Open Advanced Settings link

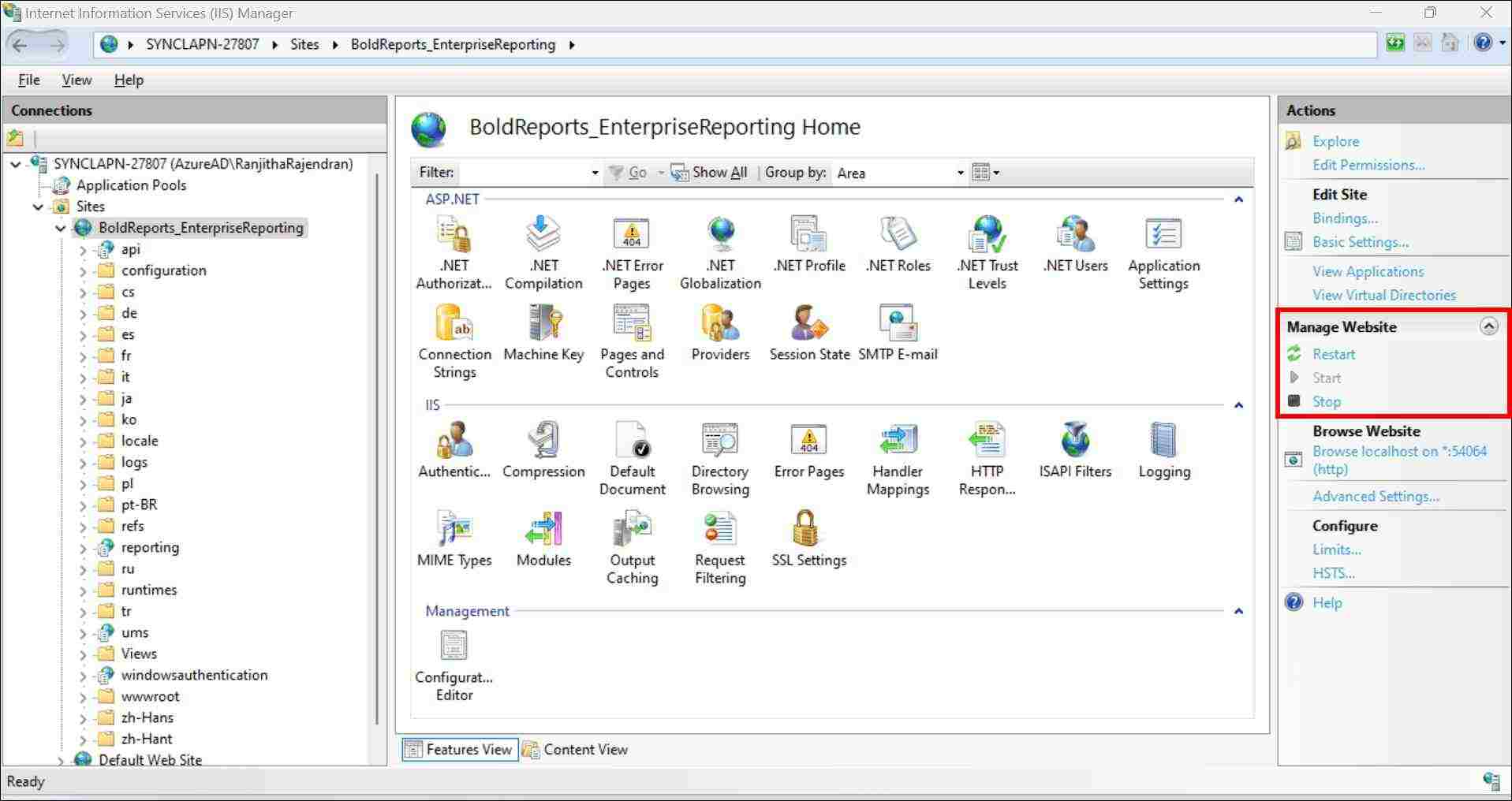point(1376,496)
